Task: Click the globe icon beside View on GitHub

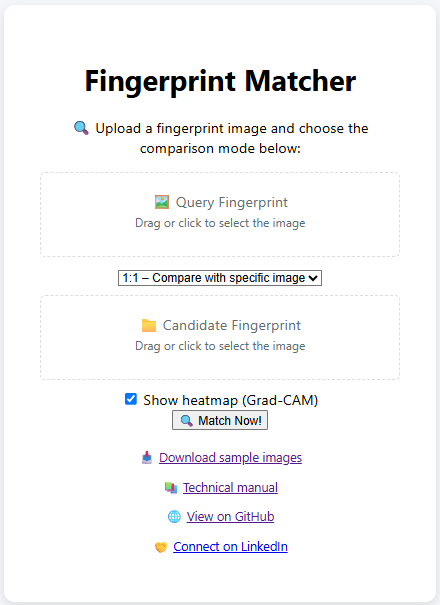Action: pyautogui.click(x=174, y=517)
